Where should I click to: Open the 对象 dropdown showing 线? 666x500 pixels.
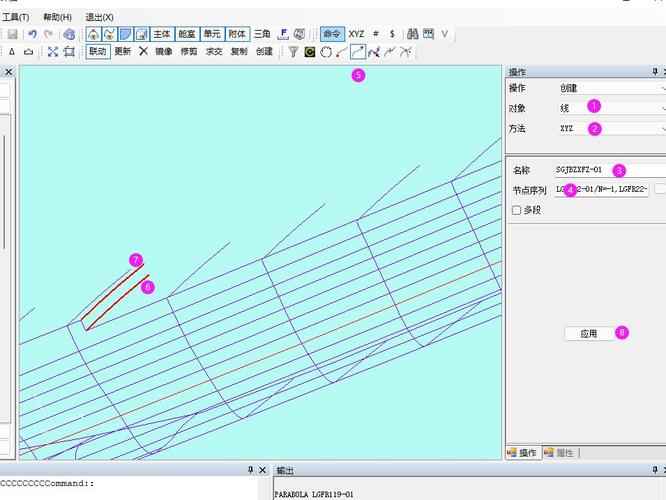point(610,108)
